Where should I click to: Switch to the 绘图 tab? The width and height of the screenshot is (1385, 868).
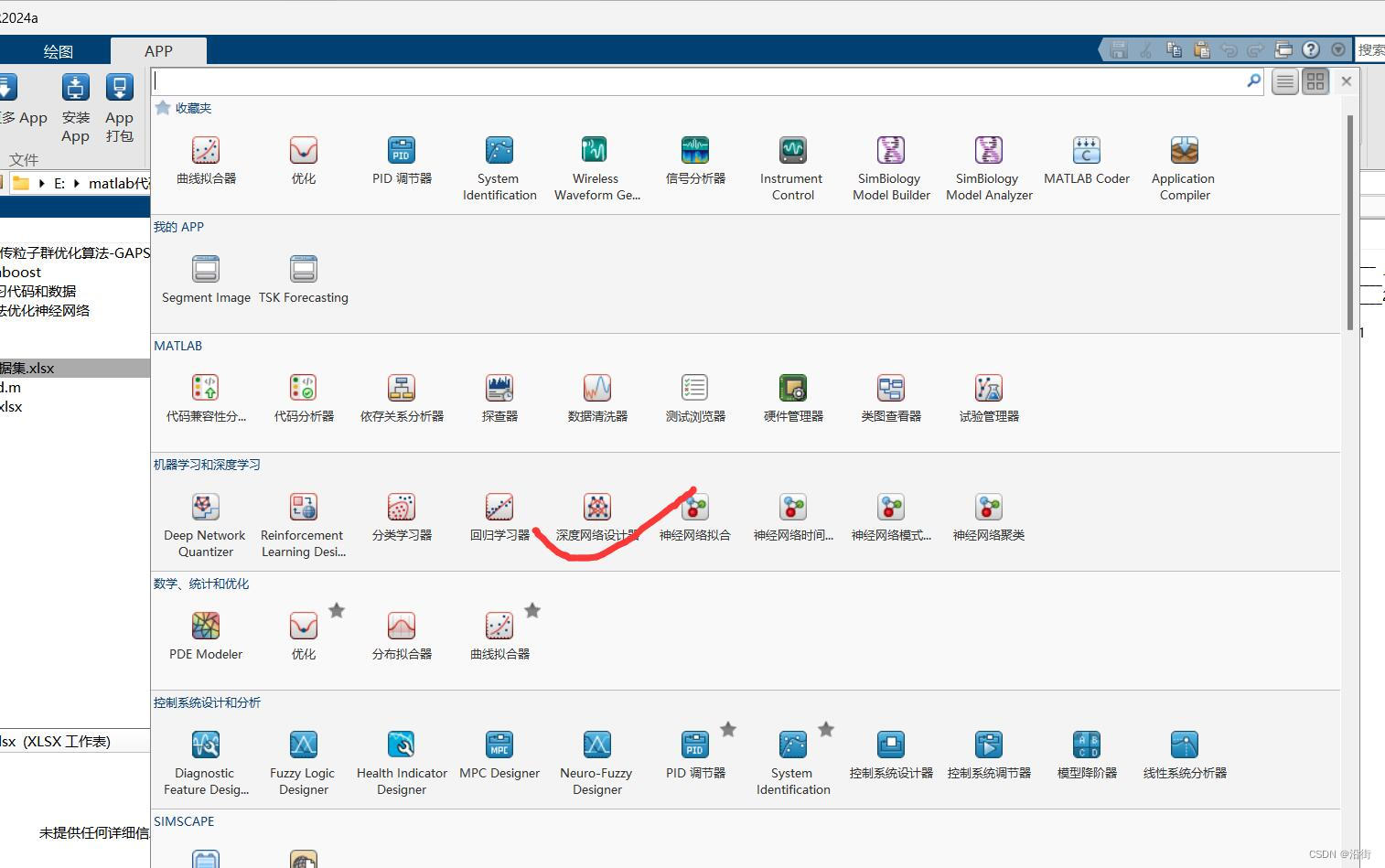(x=59, y=52)
